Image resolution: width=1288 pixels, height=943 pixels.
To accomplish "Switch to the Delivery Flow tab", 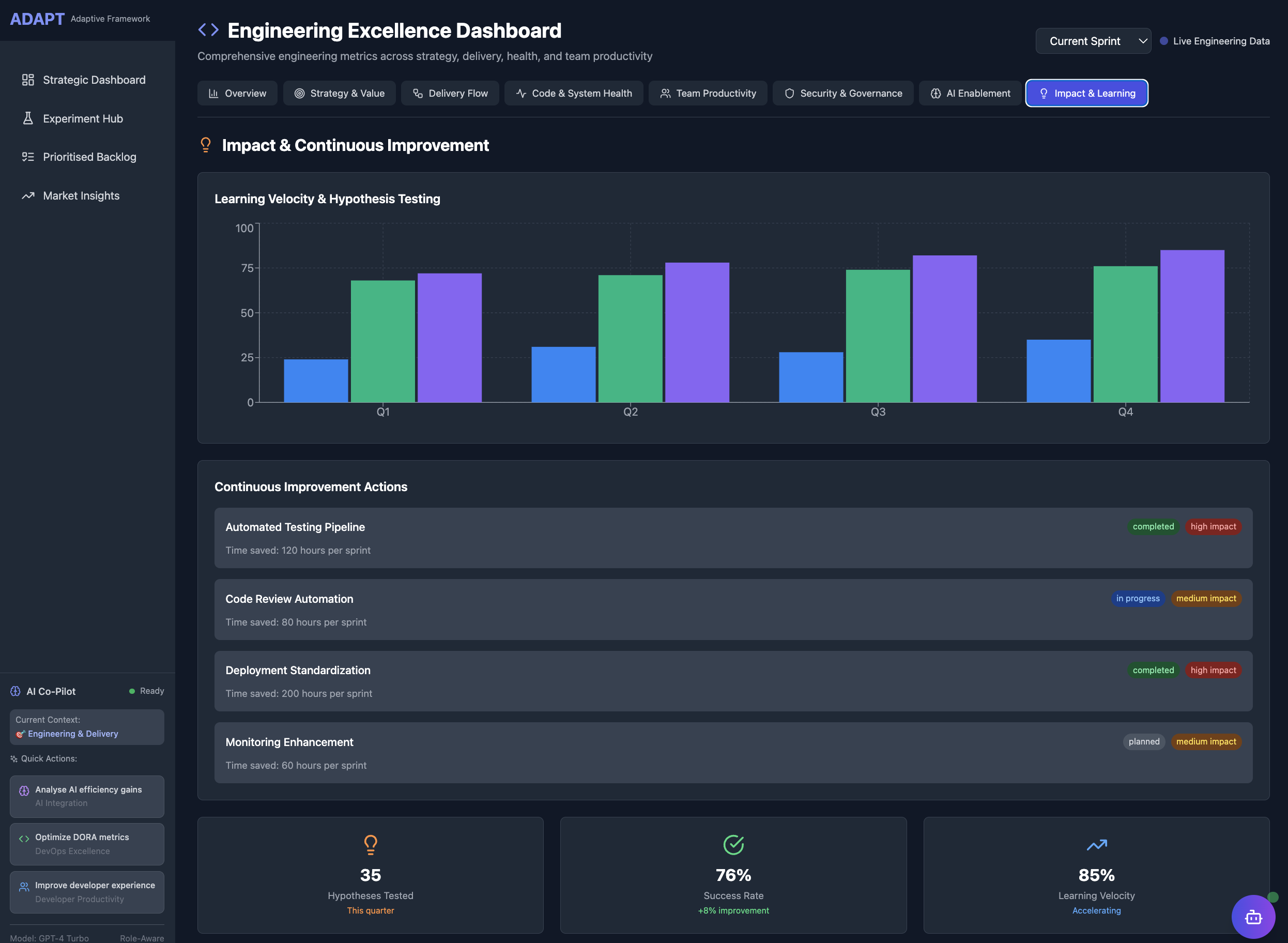I will [450, 93].
